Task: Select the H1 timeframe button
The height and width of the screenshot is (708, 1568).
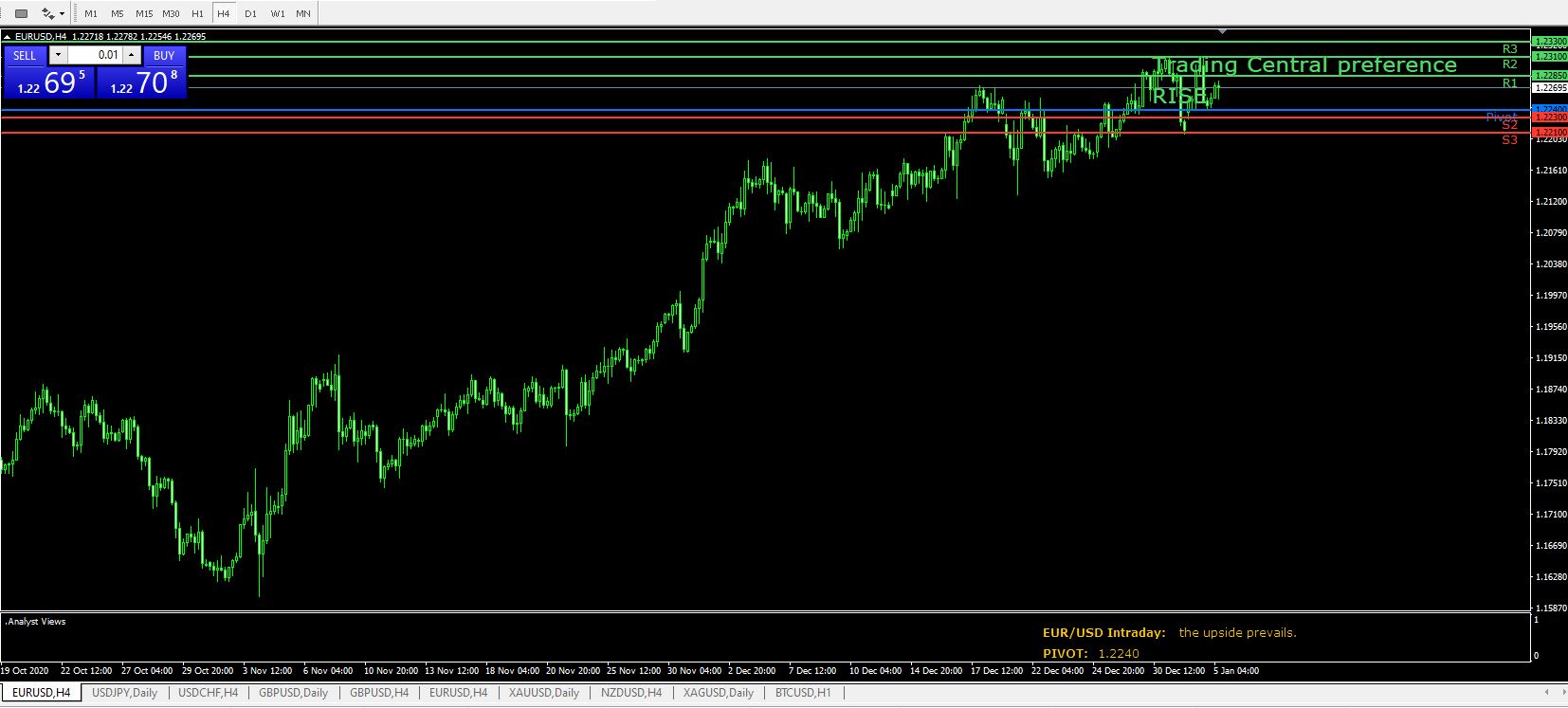Action: coord(197,13)
